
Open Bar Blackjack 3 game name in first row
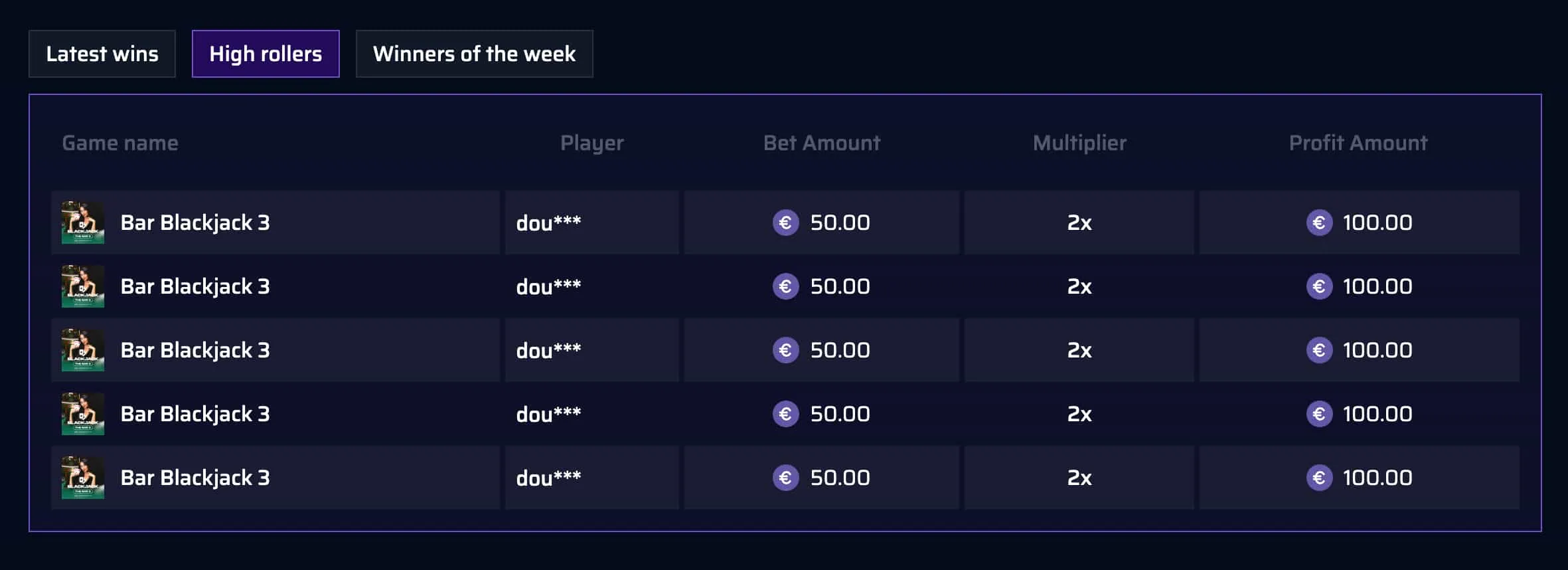195,223
